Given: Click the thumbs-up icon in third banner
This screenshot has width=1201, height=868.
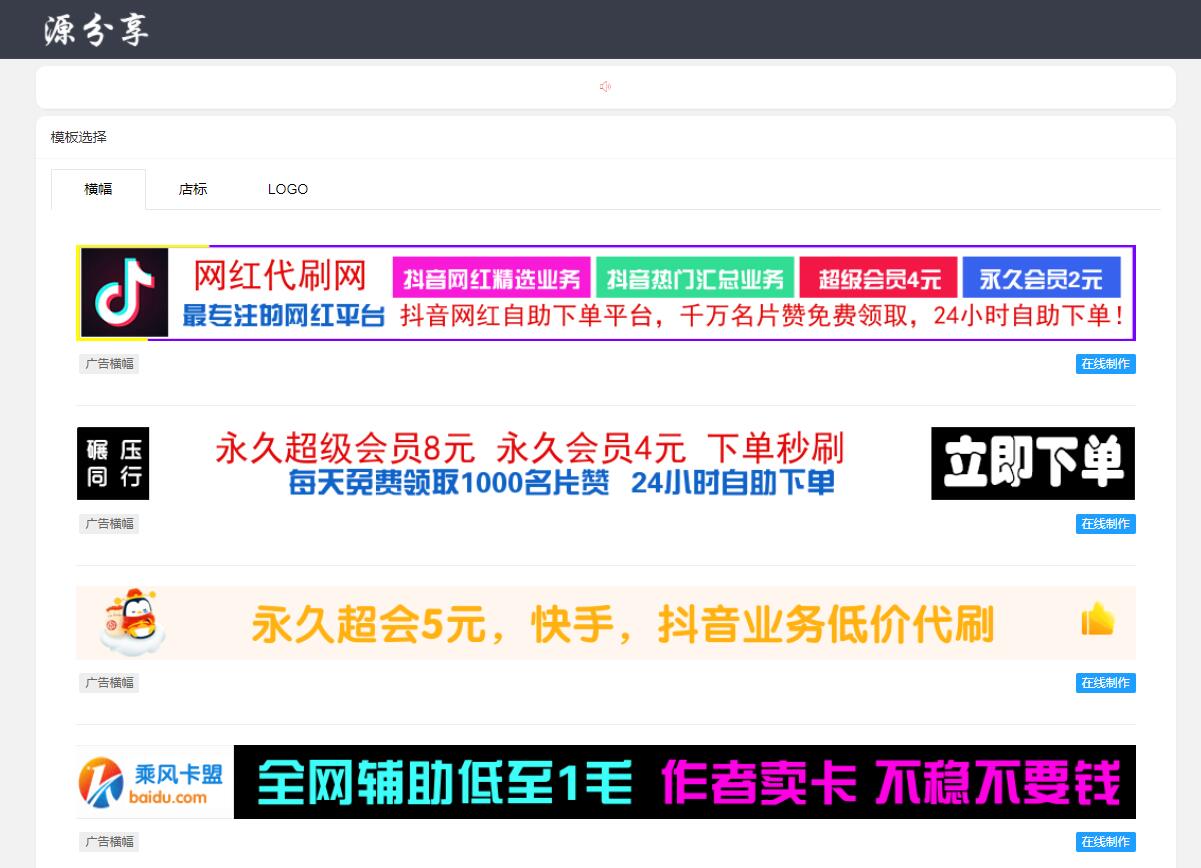Looking at the screenshot, I should click(1097, 620).
